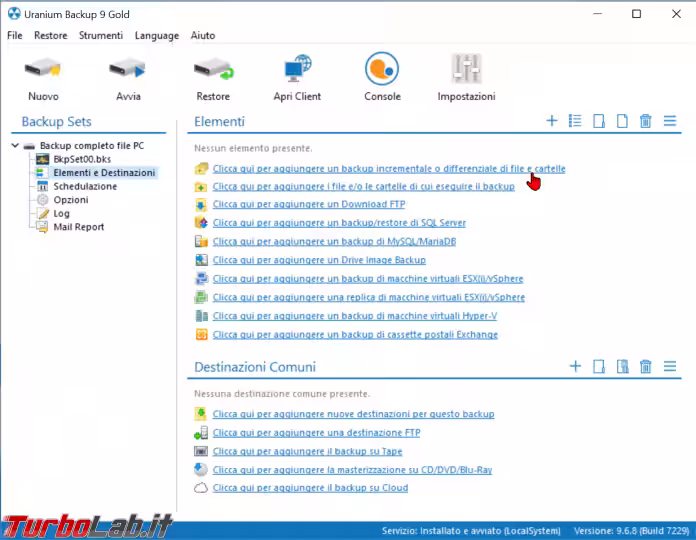The width and height of the screenshot is (696, 540).
Task: Maximize the Uranium Backup window
Action: (x=636, y=14)
